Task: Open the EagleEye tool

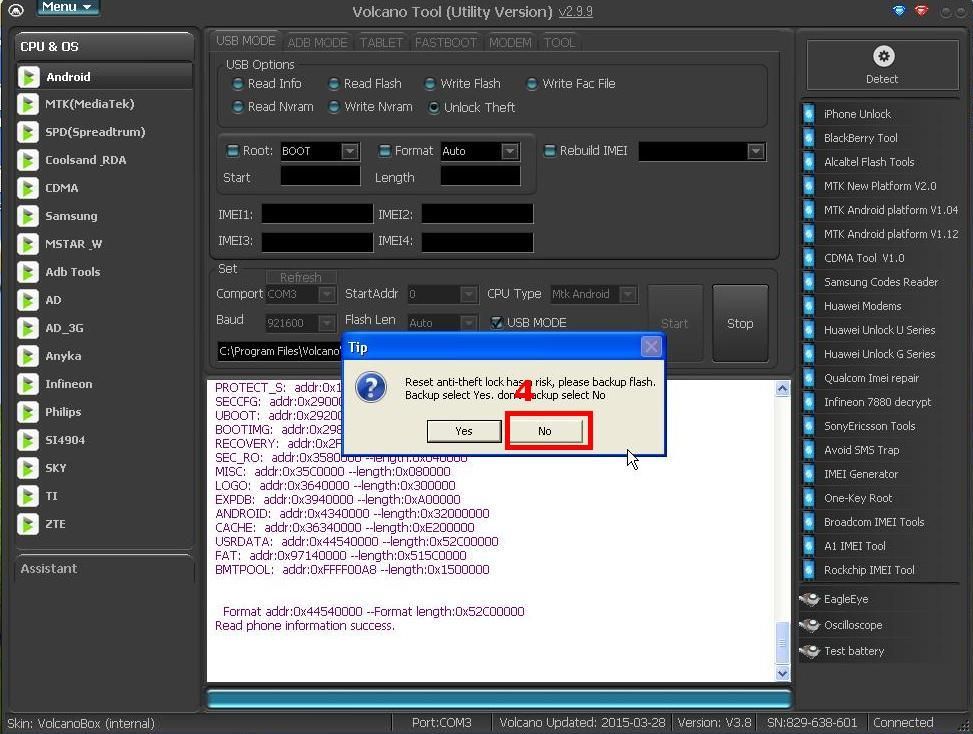Action: pos(810,599)
